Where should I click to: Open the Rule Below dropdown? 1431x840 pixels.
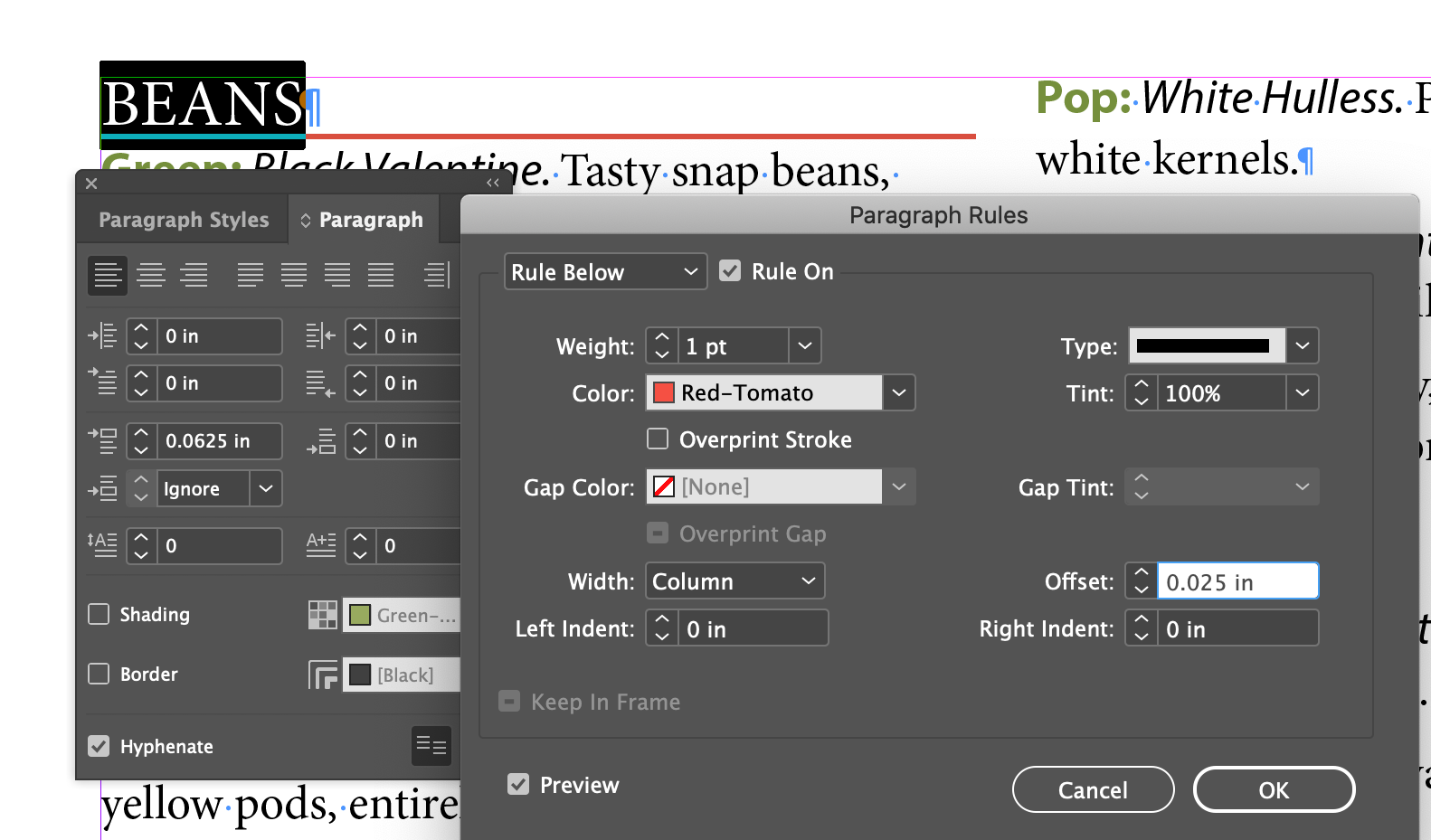pos(605,272)
